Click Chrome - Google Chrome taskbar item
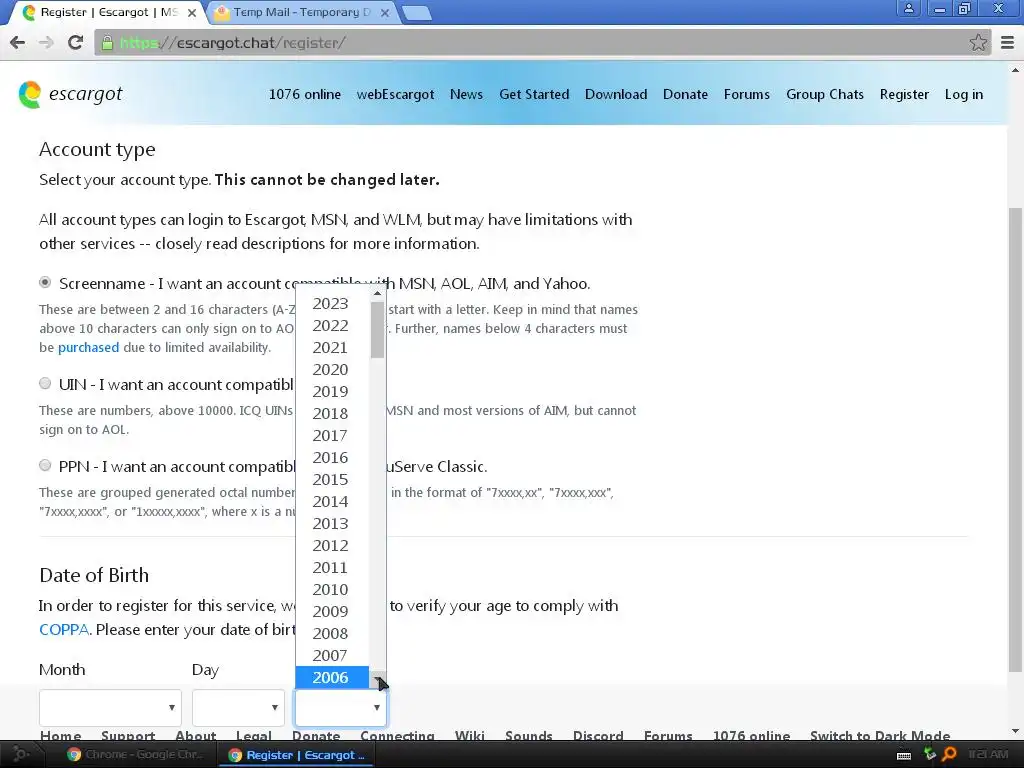 134,755
